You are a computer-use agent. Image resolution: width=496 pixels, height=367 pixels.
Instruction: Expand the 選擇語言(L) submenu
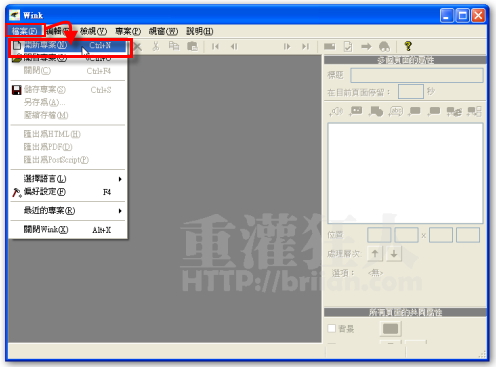(68, 179)
